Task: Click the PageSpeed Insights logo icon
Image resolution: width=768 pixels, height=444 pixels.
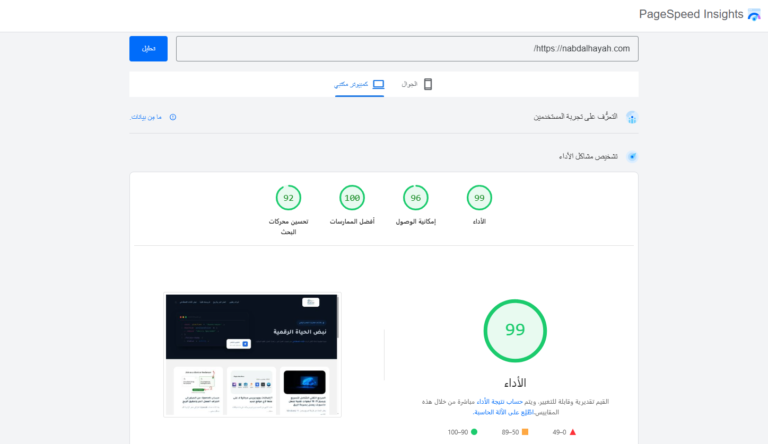Action: click(754, 15)
